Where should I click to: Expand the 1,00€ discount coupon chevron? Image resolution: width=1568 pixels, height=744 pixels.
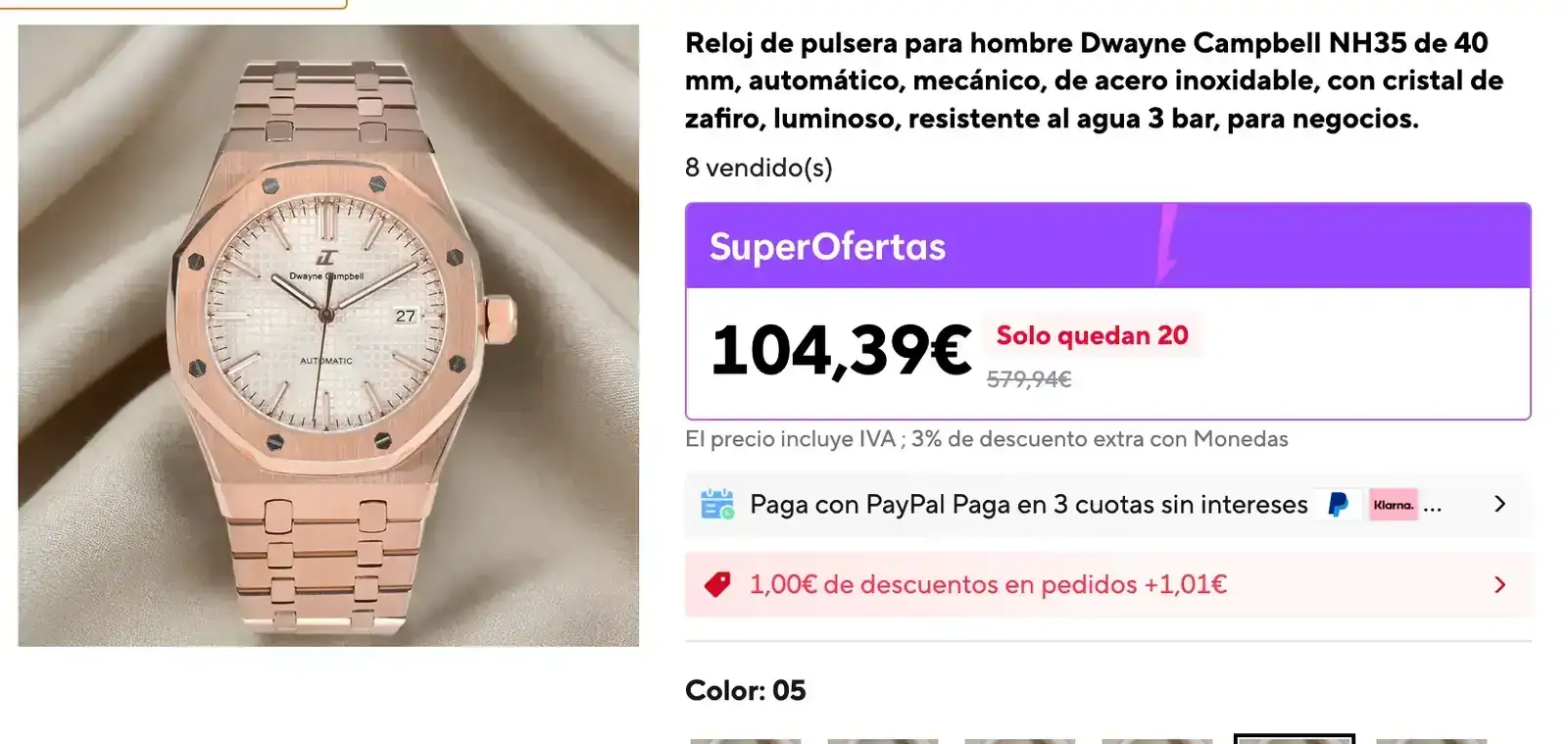coord(1499,585)
